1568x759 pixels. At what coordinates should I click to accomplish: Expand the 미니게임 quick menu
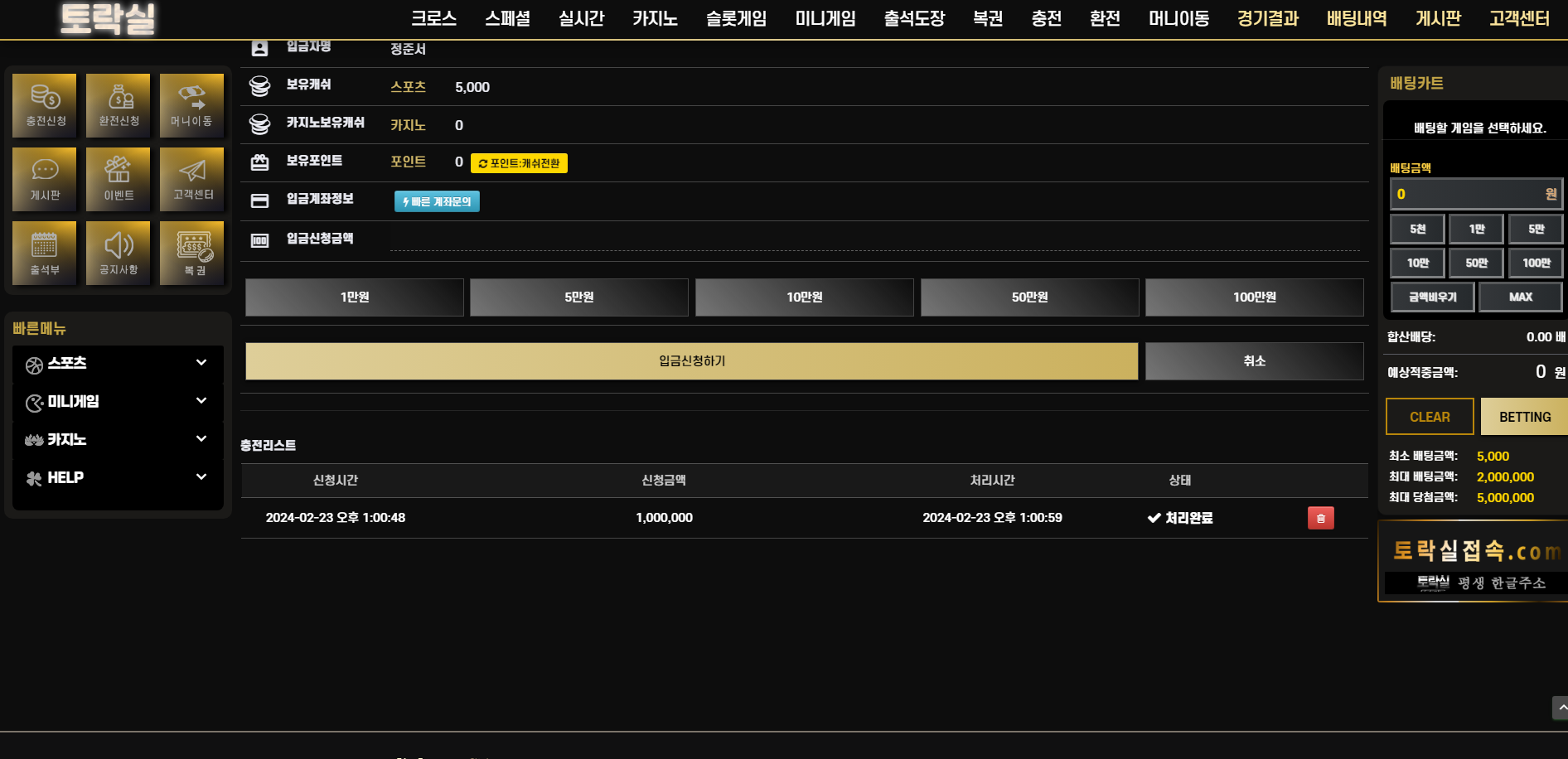[x=118, y=402]
